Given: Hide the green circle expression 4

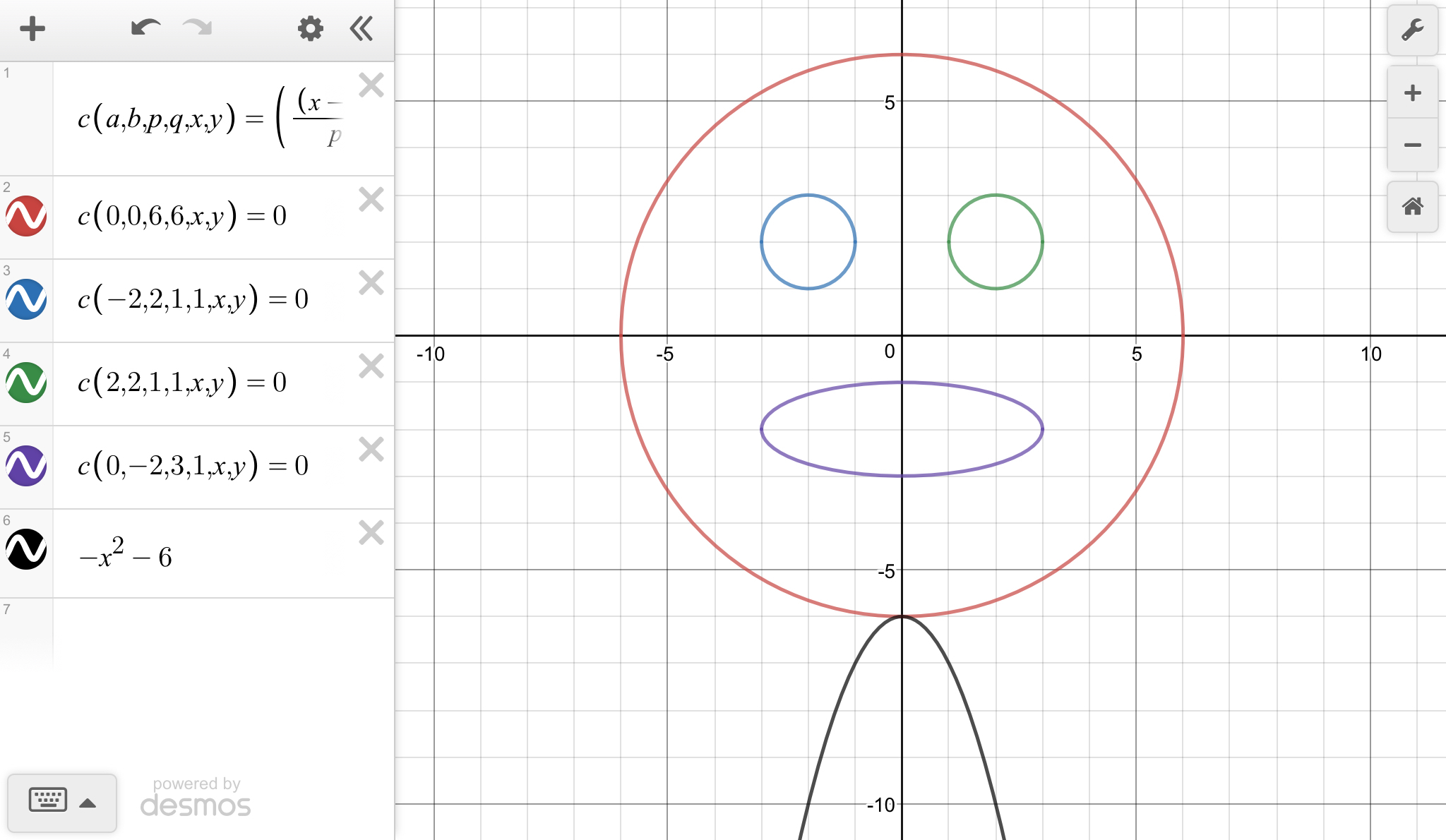Looking at the screenshot, I should pos(27,383).
